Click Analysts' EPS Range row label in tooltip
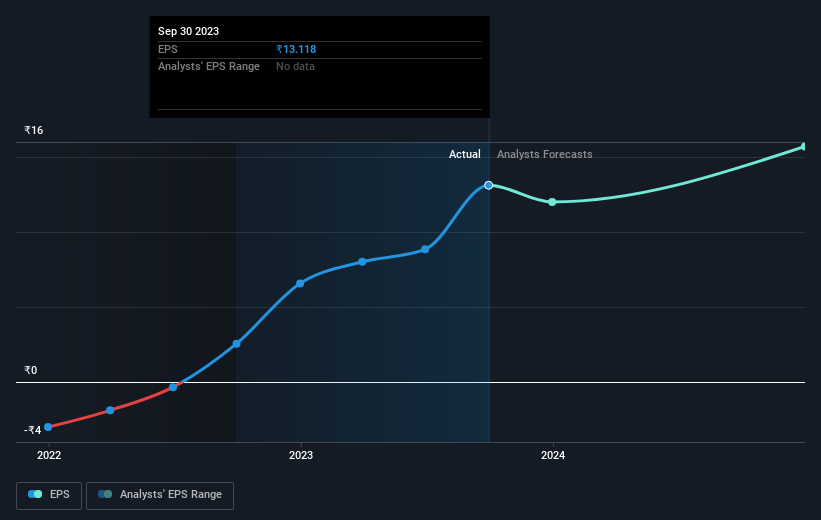 (x=209, y=67)
